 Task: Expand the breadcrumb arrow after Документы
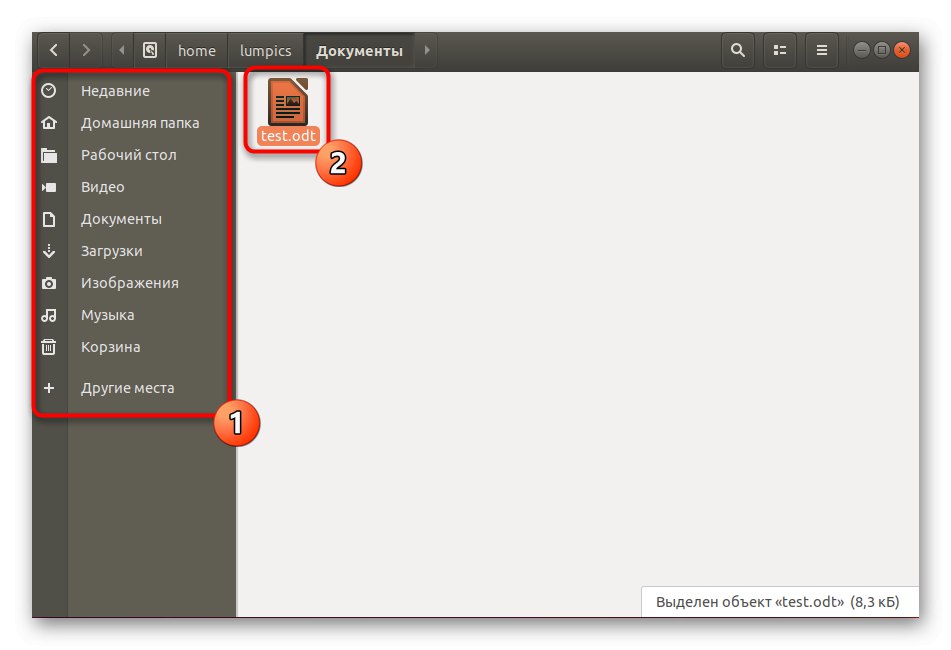[x=427, y=50]
